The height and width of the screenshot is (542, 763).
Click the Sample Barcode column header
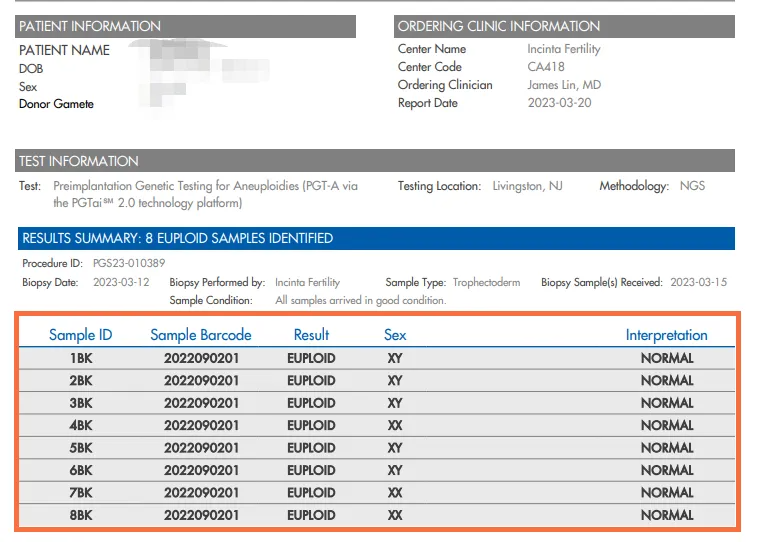(201, 335)
